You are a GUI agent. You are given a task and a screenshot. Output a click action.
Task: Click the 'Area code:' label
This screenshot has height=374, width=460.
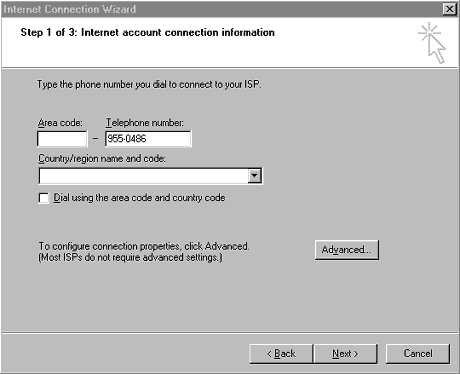(x=60, y=123)
